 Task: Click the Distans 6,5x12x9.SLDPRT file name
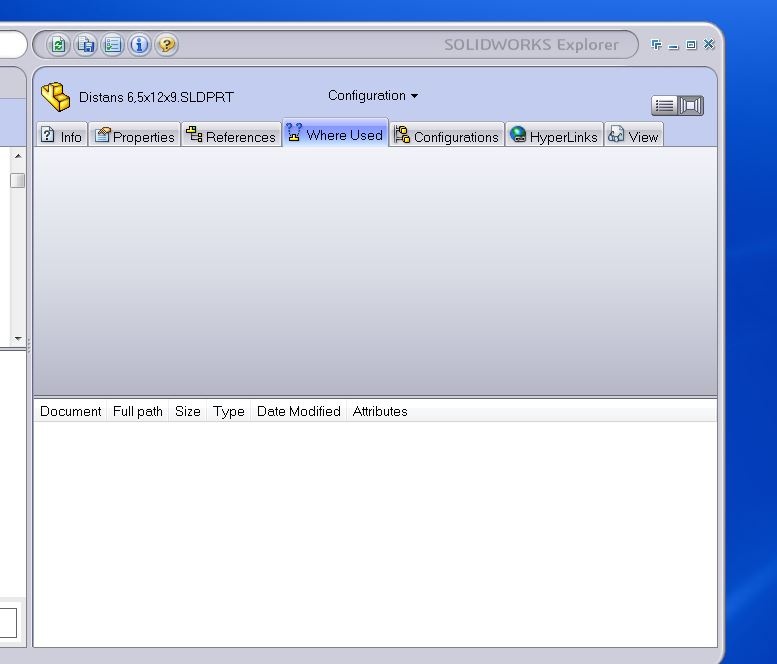(x=156, y=97)
